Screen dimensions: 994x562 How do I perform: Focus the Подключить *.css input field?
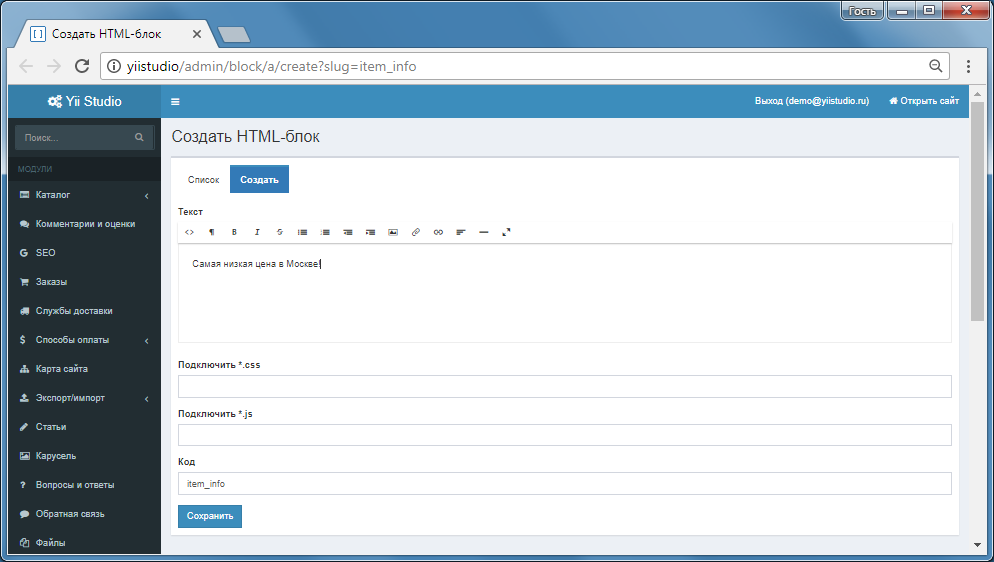[x=564, y=386]
